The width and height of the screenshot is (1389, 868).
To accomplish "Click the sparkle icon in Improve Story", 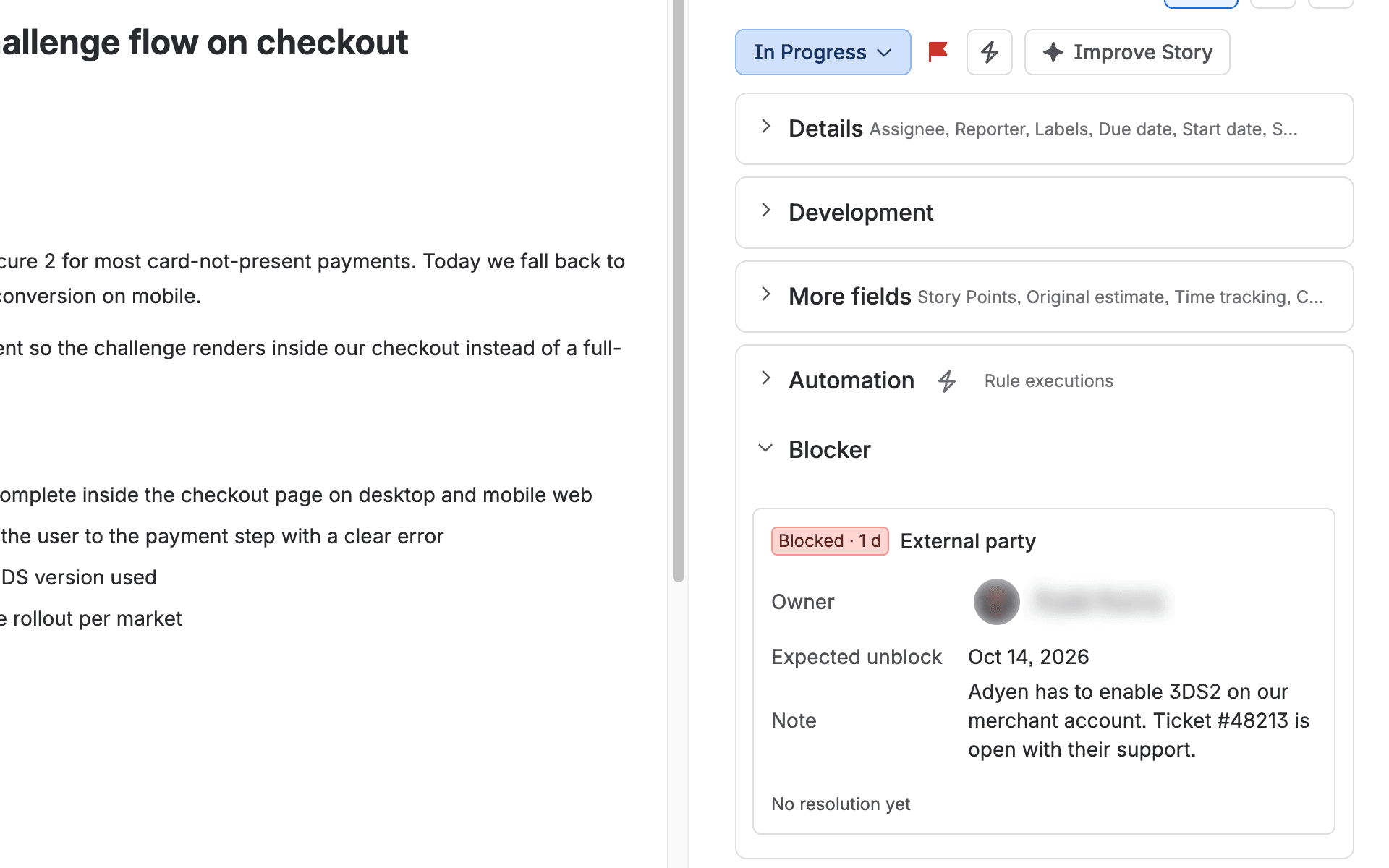I will tap(1053, 52).
